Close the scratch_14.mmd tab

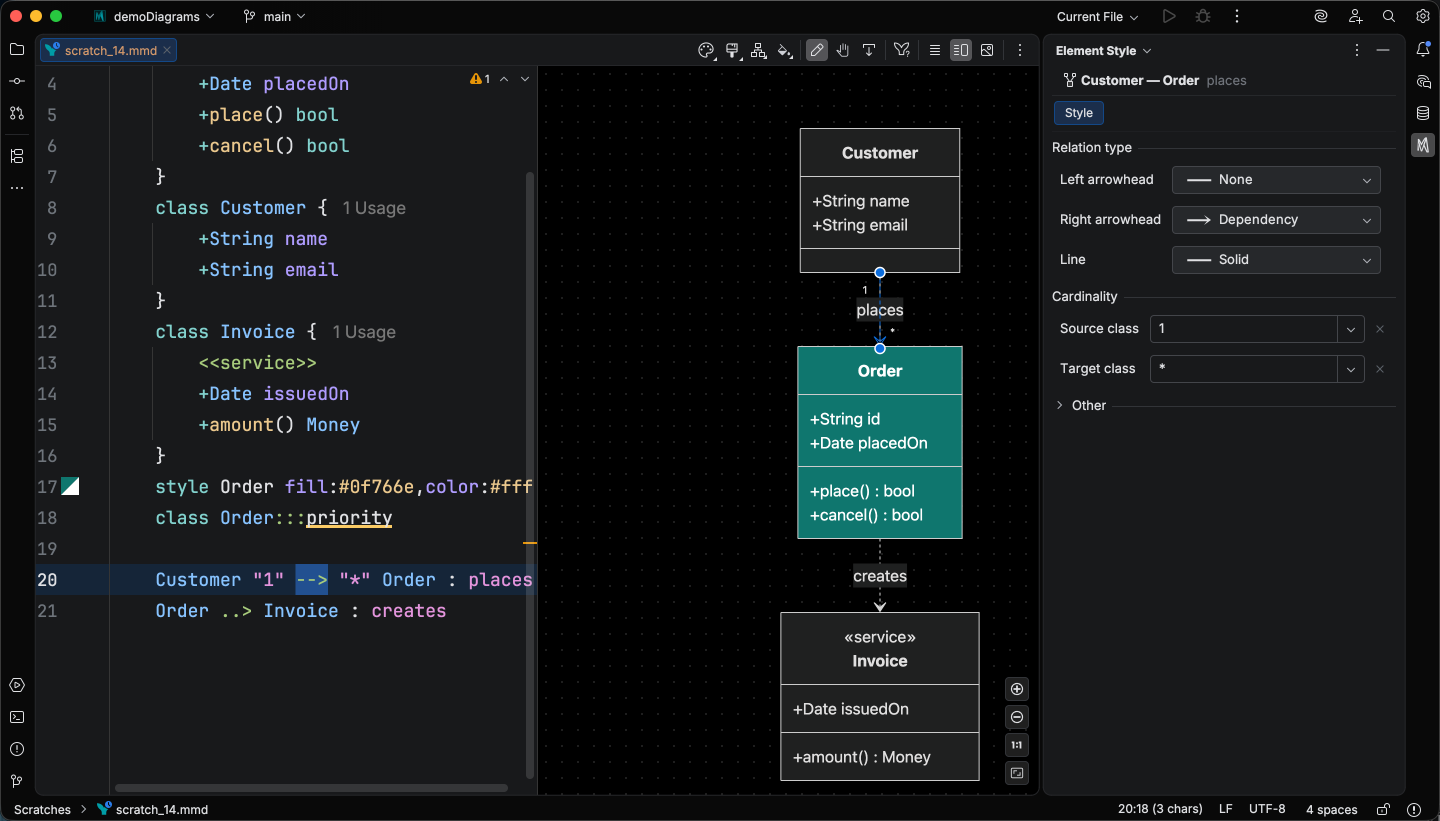[x=167, y=50]
